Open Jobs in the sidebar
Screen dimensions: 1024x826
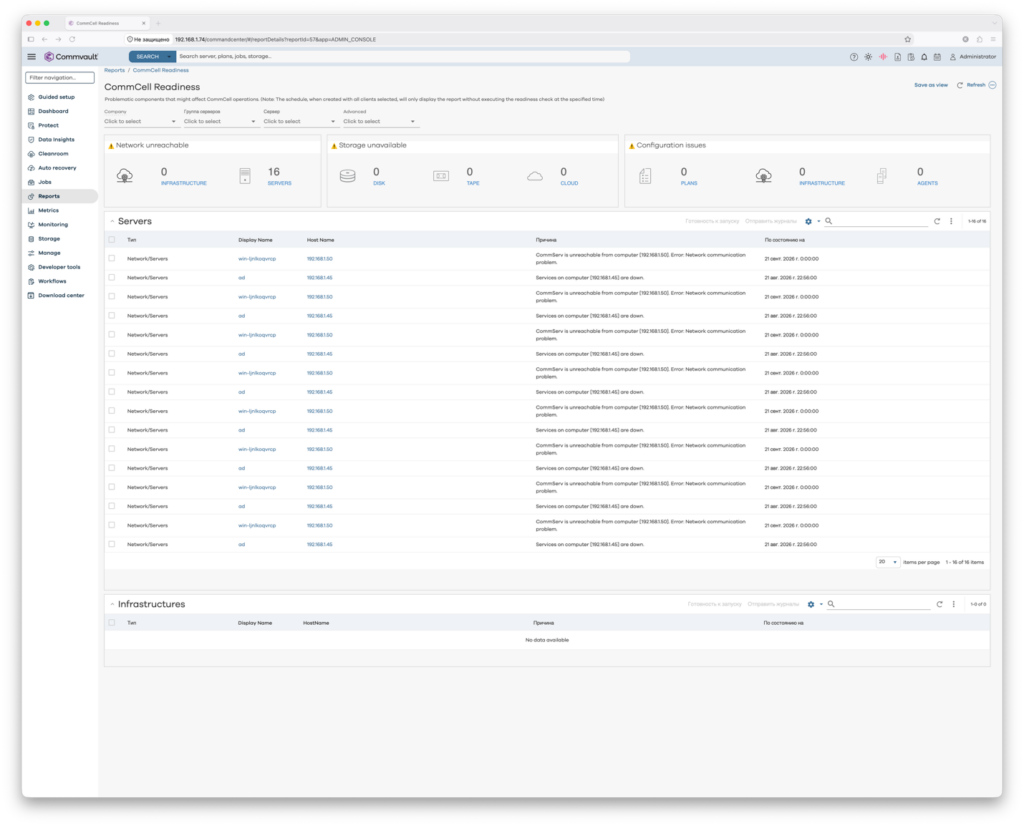coord(44,182)
